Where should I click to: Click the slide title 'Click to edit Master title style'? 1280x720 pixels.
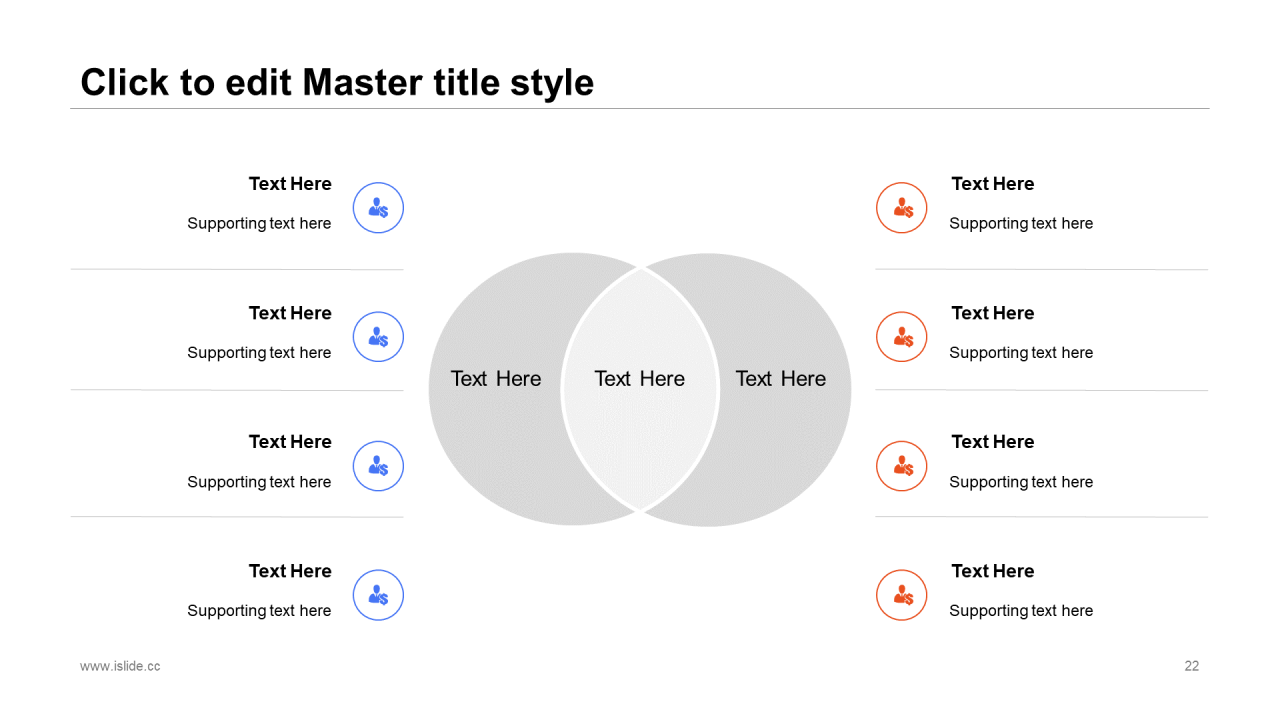(337, 82)
